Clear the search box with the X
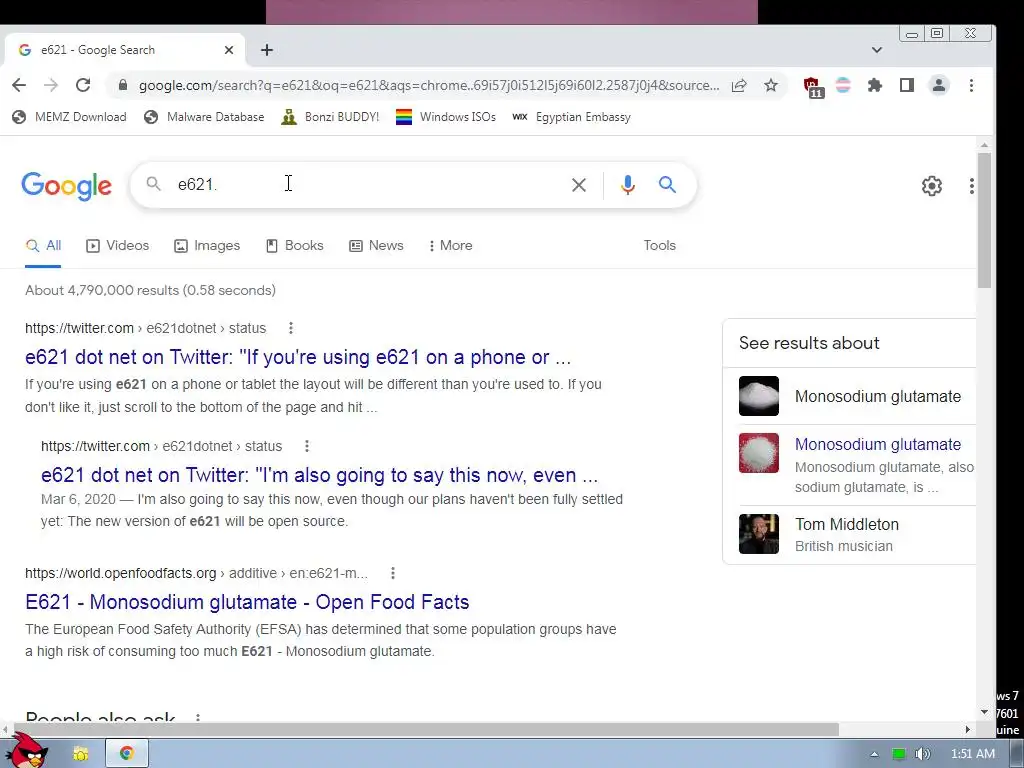This screenshot has height=768, width=1024. 579,185
